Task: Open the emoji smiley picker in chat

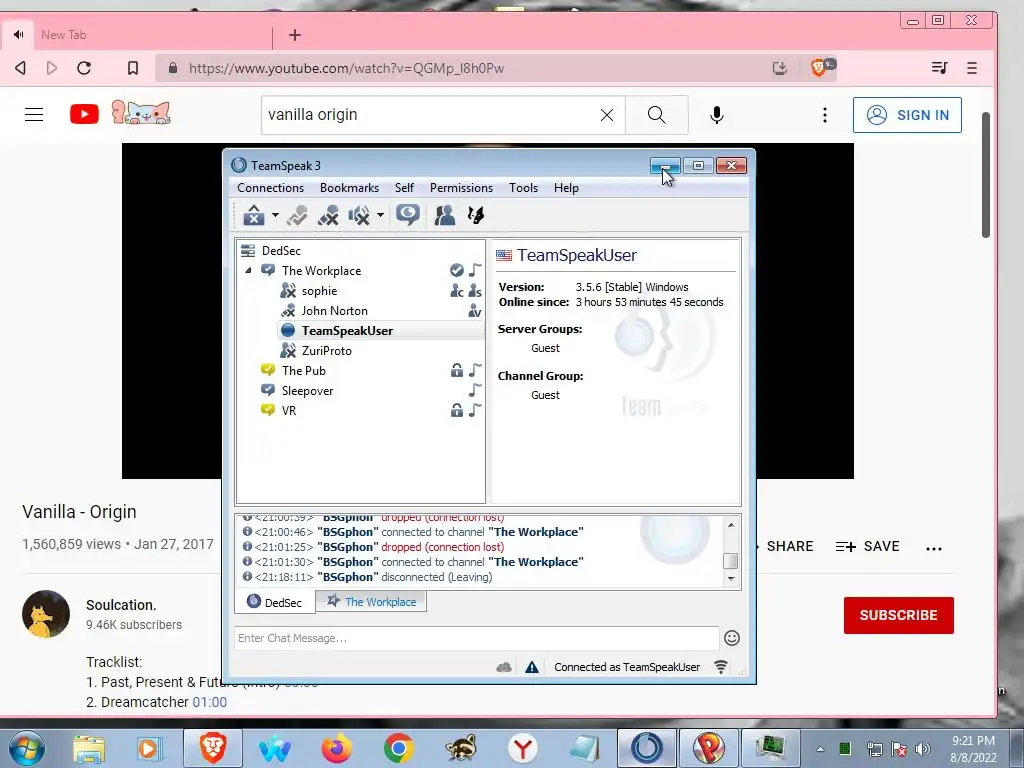Action: (x=732, y=638)
